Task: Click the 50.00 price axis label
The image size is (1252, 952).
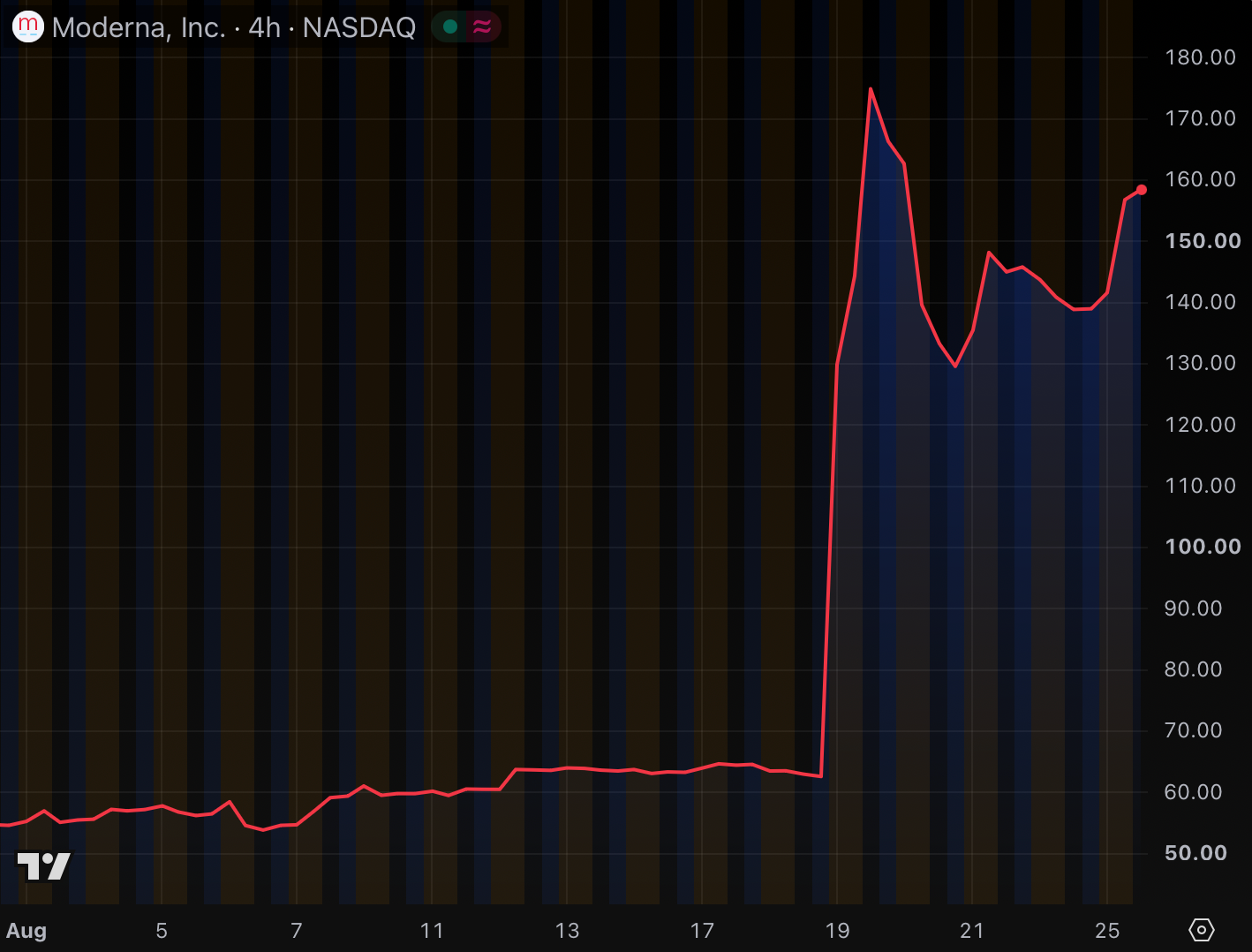Action: click(1195, 853)
